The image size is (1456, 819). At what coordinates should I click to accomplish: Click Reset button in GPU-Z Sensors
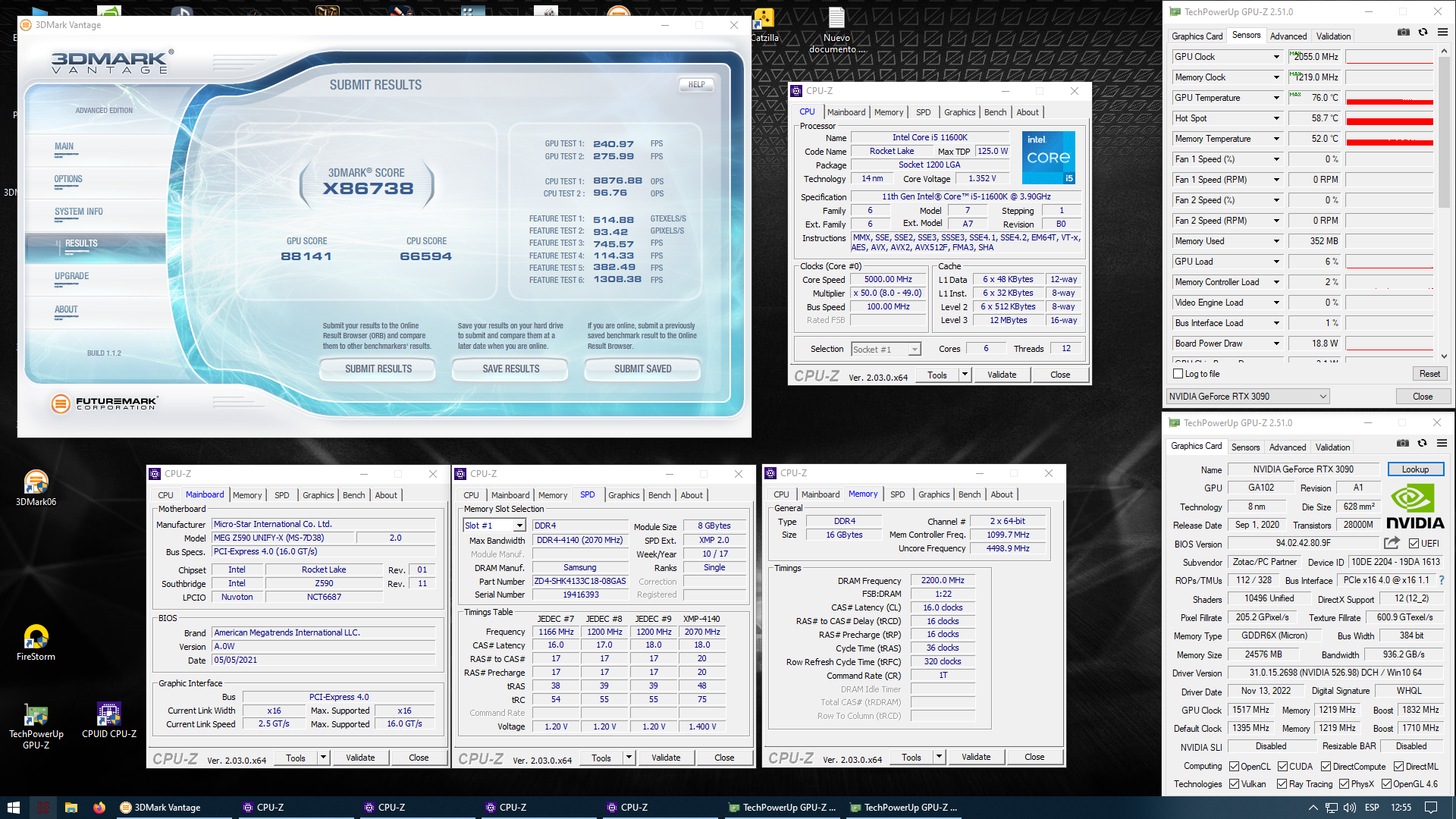click(1429, 374)
